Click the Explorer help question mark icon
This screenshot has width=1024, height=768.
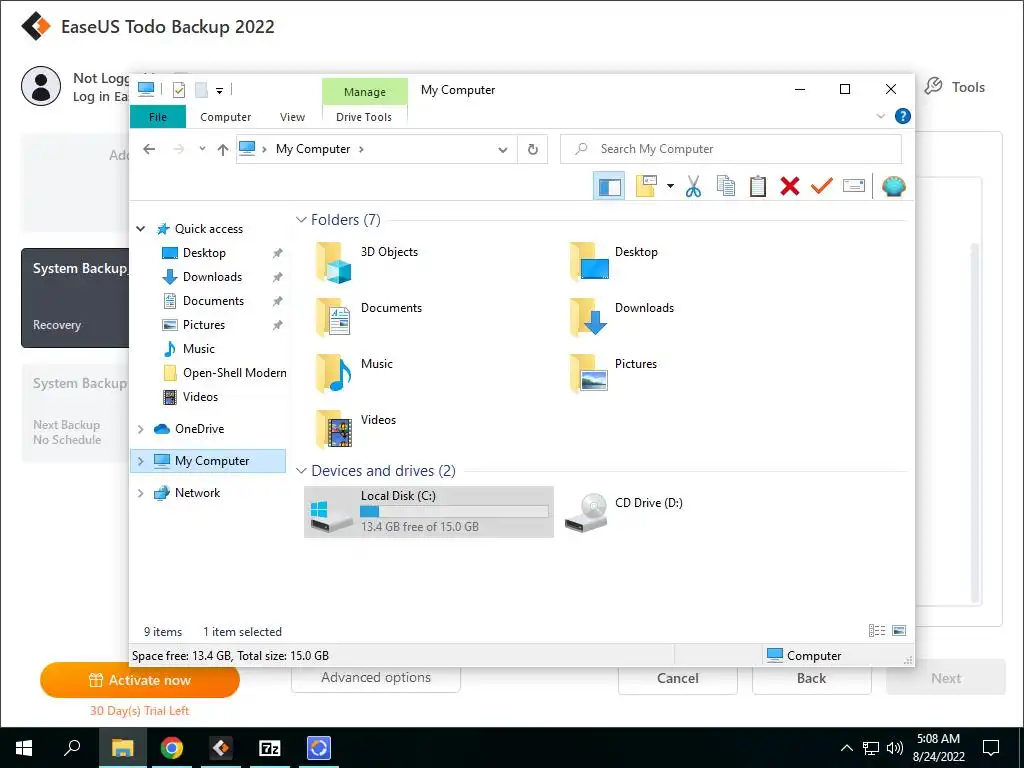pos(903,116)
